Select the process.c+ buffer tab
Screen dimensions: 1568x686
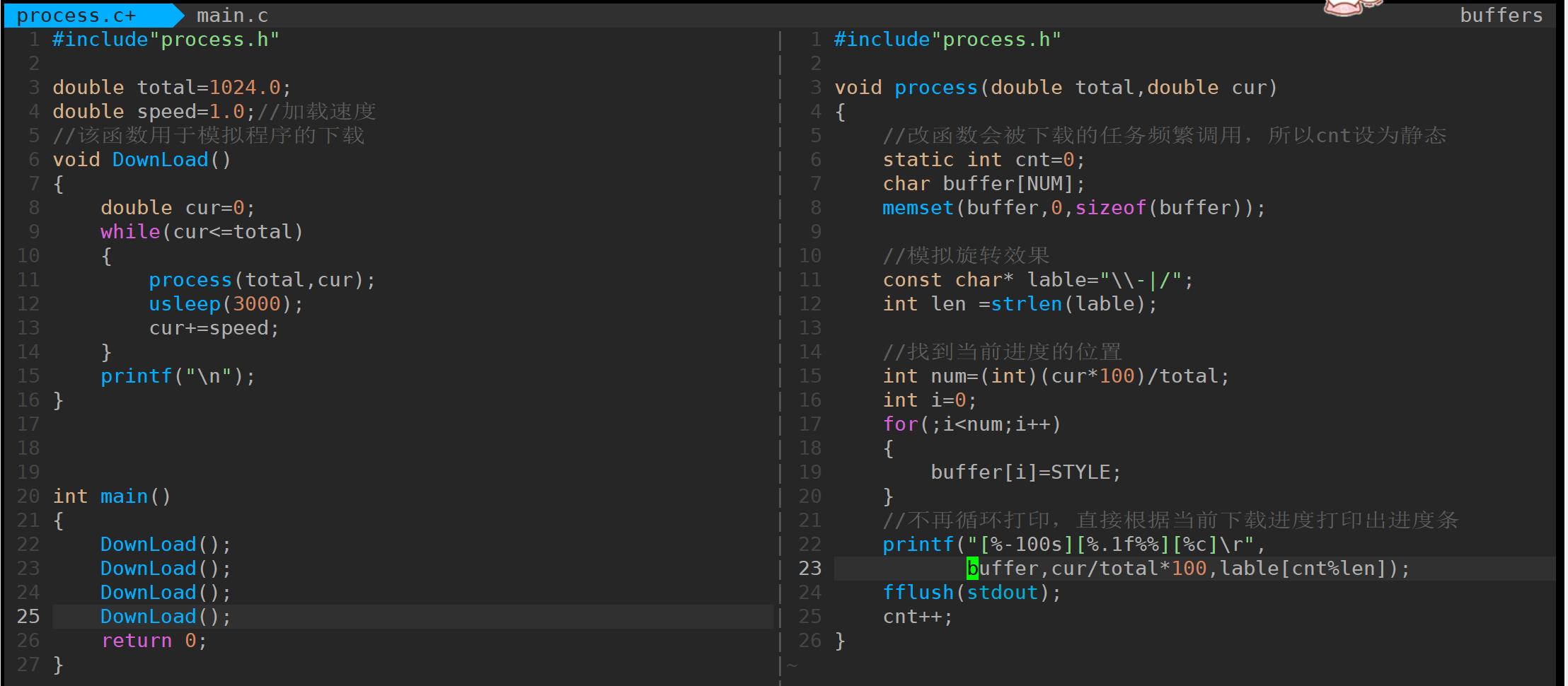tap(76, 16)
